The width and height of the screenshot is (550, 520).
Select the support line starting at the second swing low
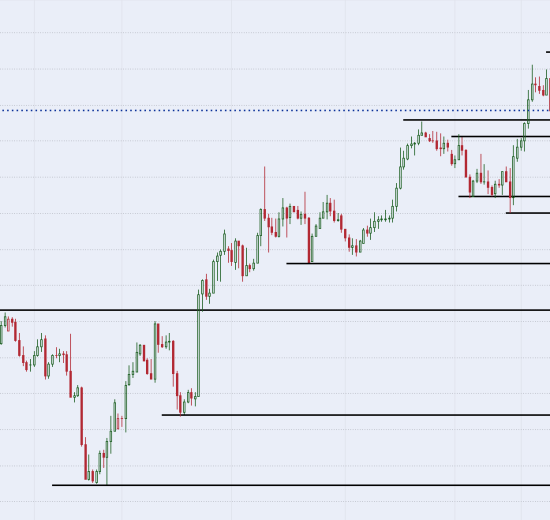tap(356, 415)
